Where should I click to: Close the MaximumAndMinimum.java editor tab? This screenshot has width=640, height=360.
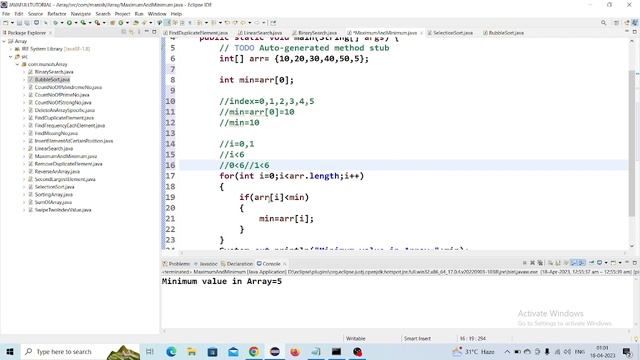[421, 33]
